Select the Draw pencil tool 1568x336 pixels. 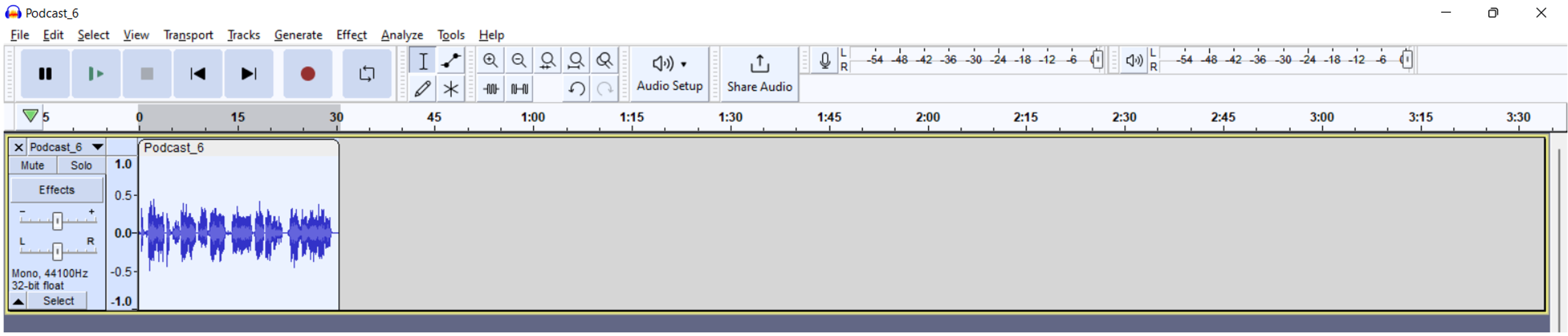(423, 90)
